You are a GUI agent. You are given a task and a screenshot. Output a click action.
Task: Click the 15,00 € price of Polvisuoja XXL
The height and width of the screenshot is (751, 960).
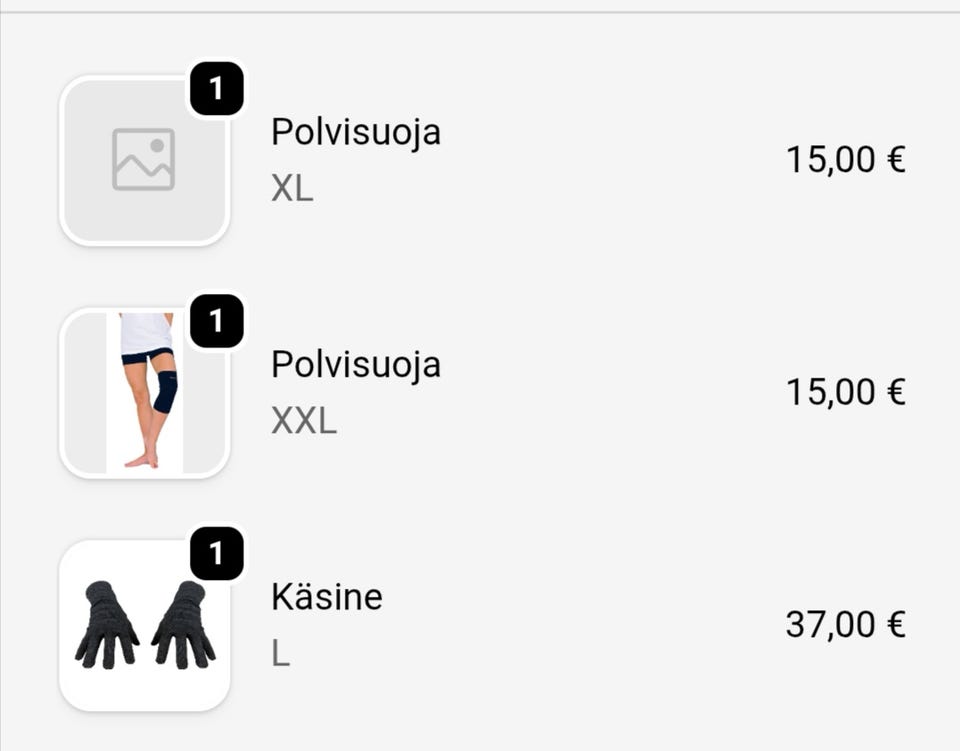coord(845,391)
